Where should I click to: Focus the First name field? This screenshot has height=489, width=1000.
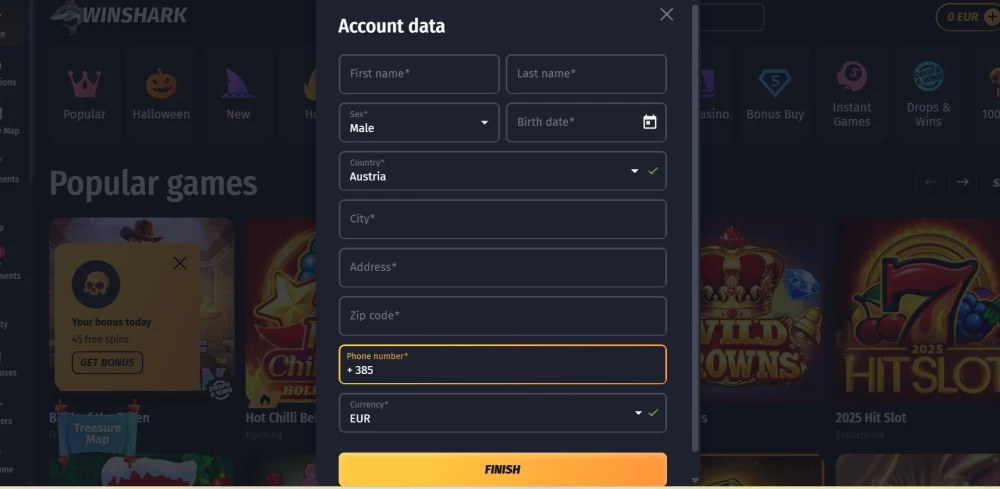pyautogui.click(x=419, y=74)
